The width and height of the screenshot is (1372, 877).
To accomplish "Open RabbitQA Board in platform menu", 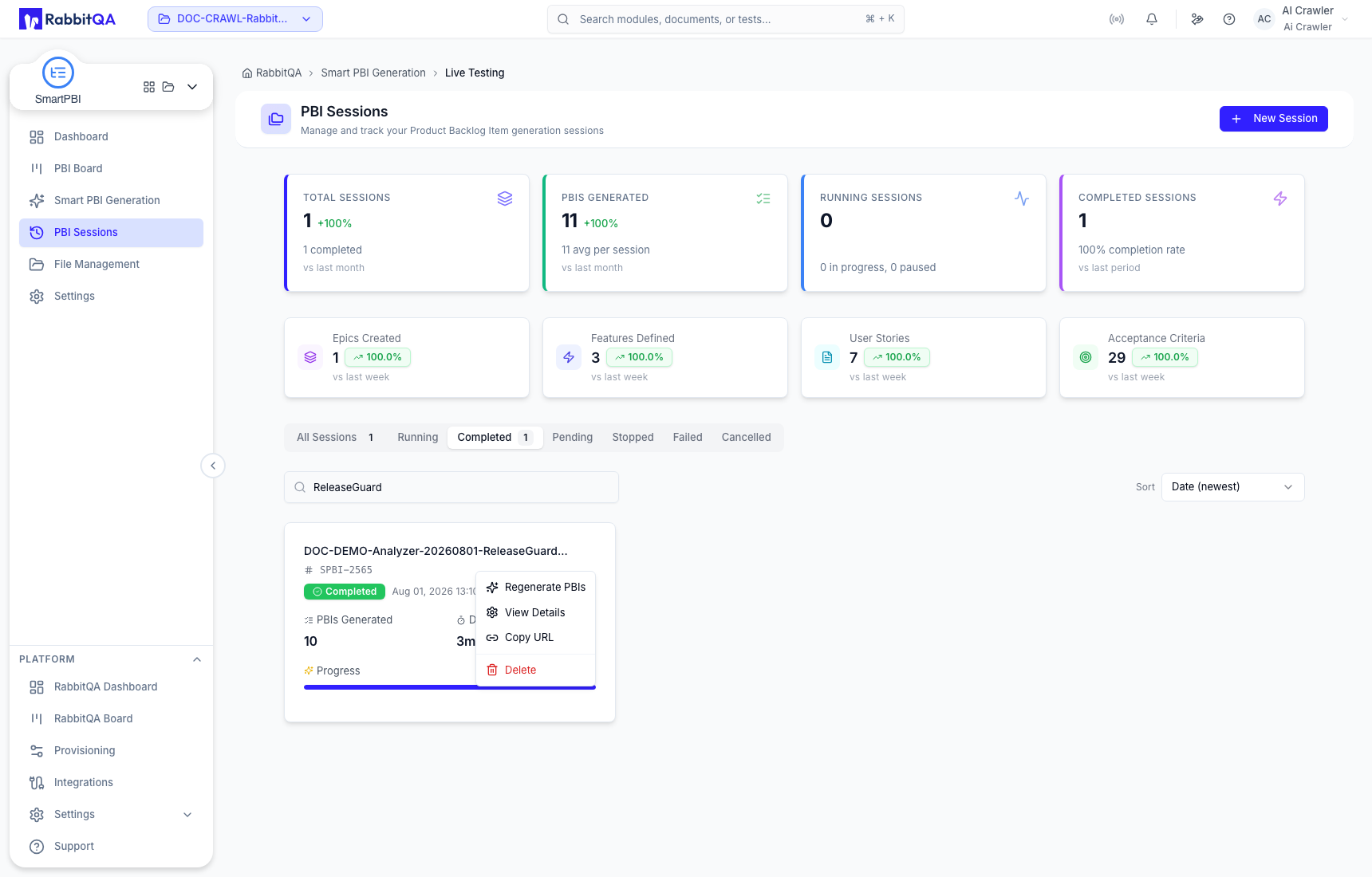I will (x=112, y=719).
